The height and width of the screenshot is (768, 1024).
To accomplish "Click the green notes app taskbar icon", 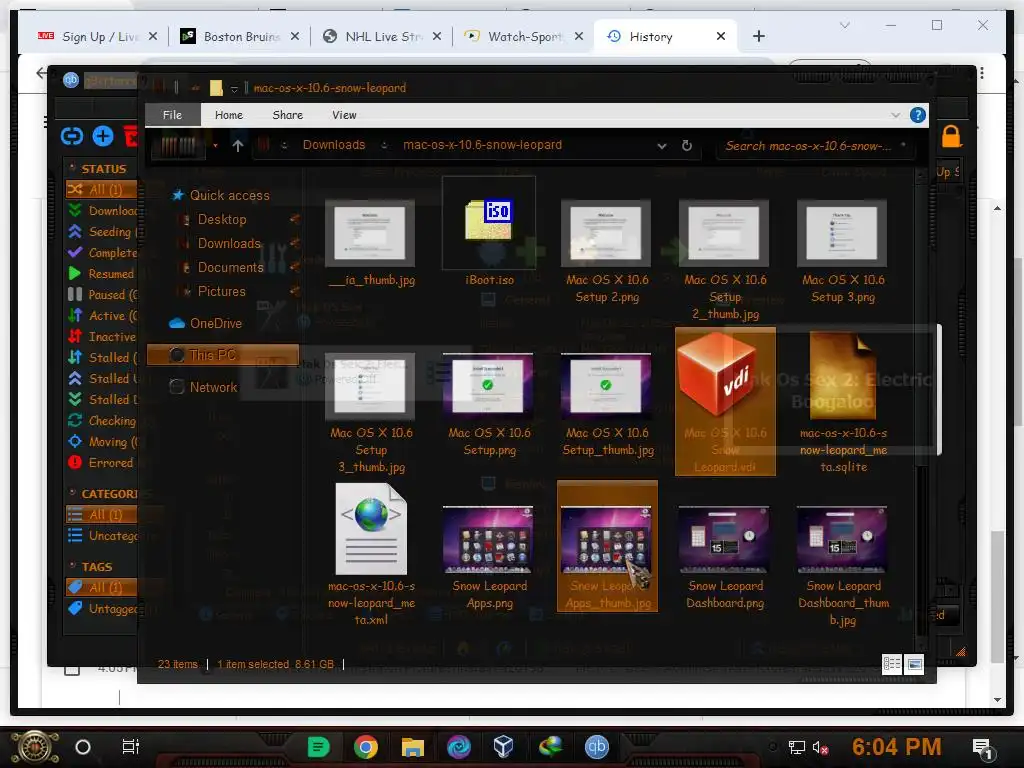I will (319, 746).
